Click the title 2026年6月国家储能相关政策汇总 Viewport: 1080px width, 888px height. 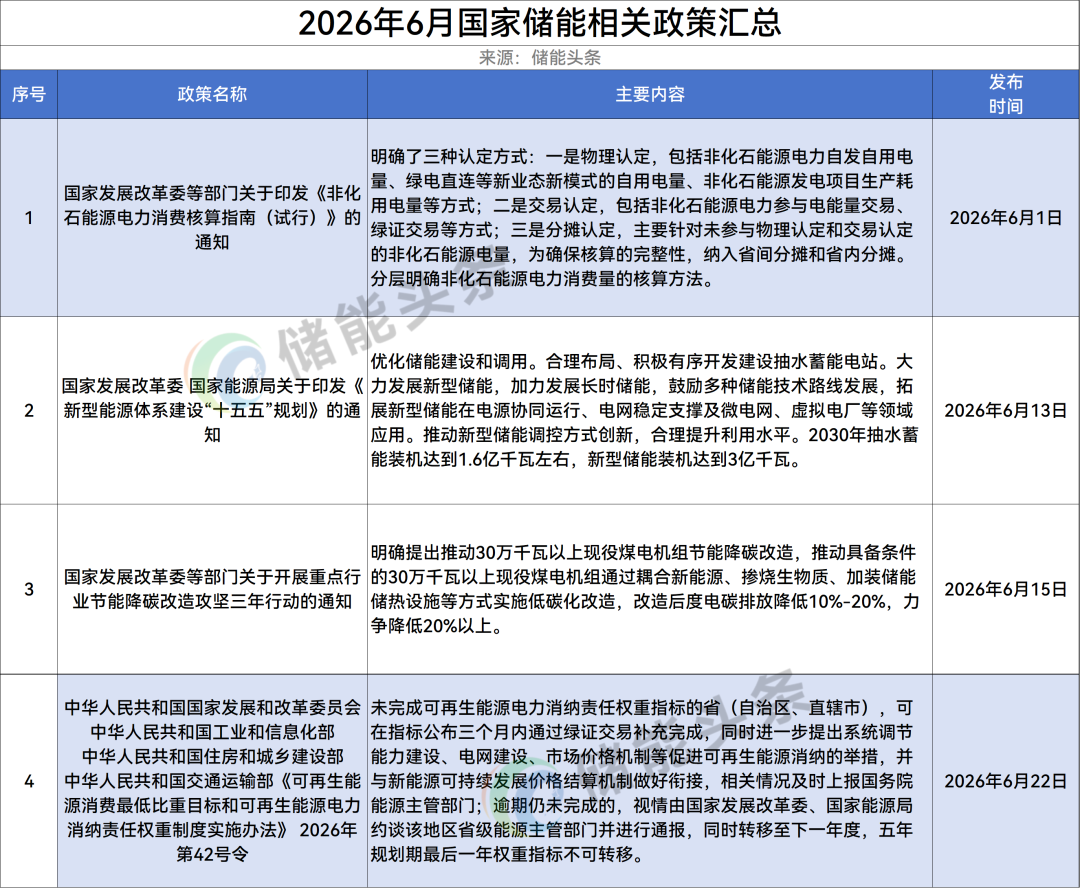point(539,23)
